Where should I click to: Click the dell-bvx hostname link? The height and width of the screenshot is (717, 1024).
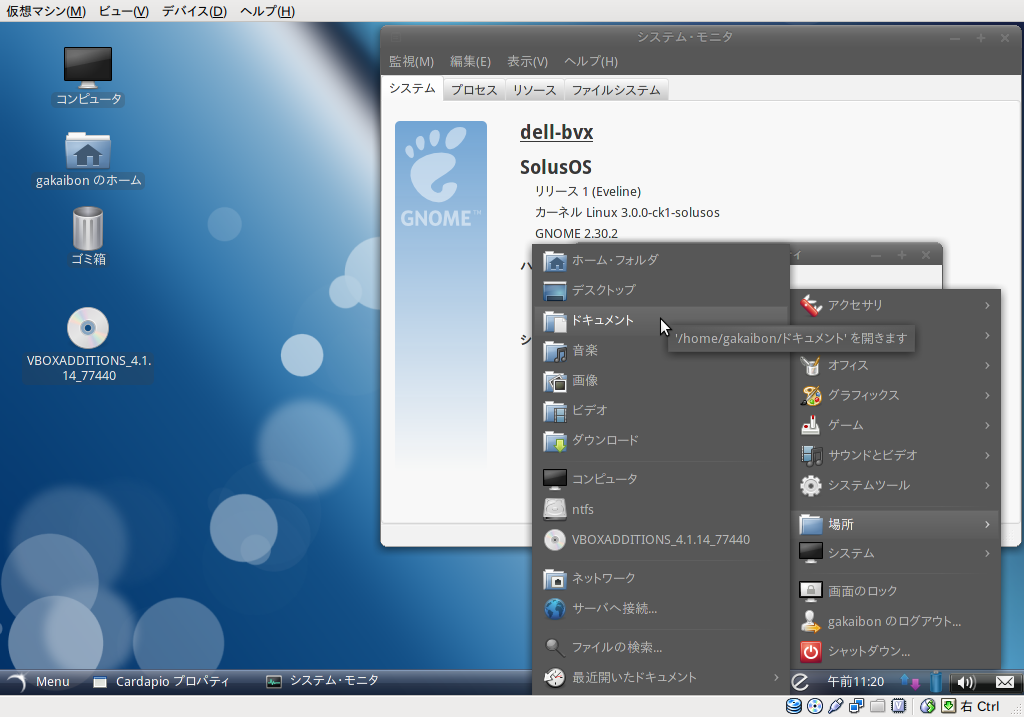pyautogui.click(x=554, y=132)
